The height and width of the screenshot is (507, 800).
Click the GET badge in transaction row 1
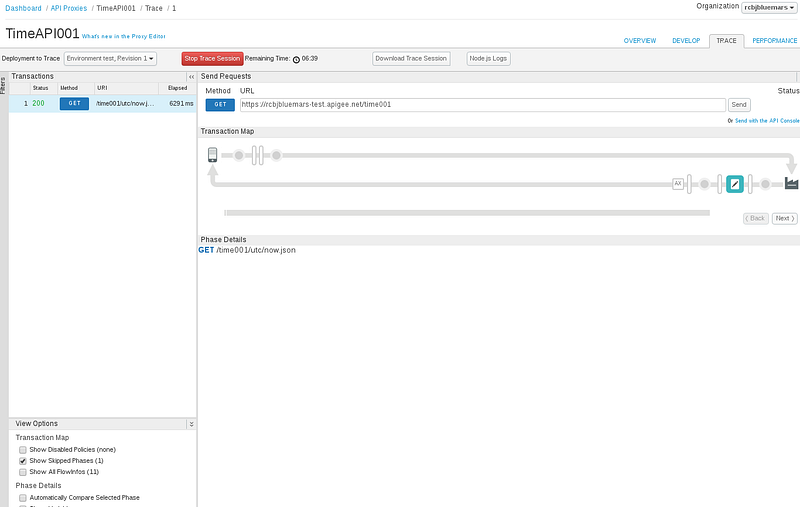74,104
